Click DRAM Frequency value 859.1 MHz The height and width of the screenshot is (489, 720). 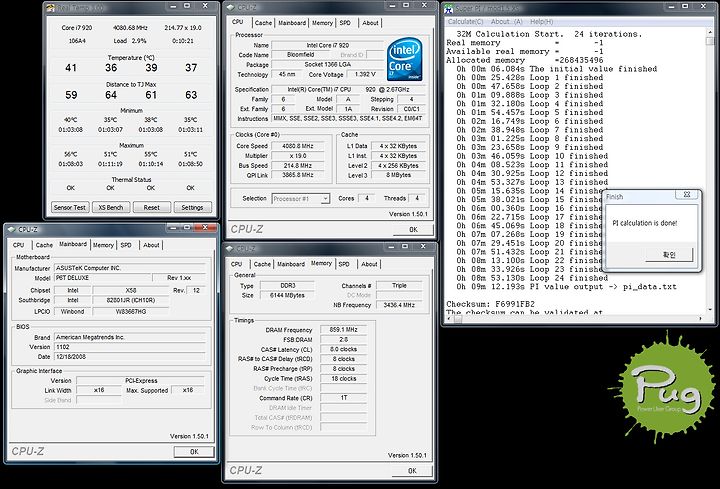pyautogui.click(x=343, y=330)
